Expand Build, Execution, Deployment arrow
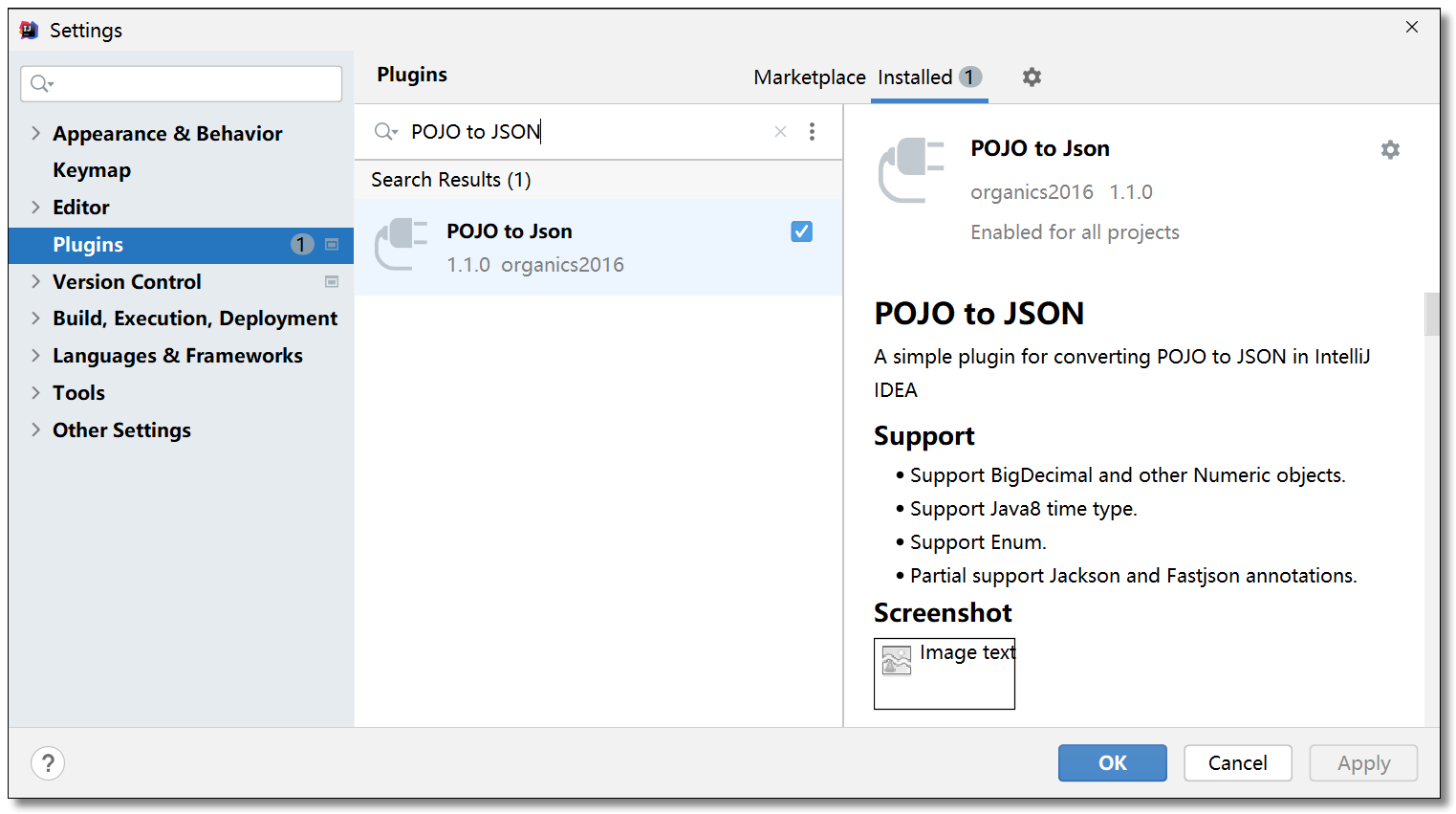The image size is (1456, 814). point(35,318)
